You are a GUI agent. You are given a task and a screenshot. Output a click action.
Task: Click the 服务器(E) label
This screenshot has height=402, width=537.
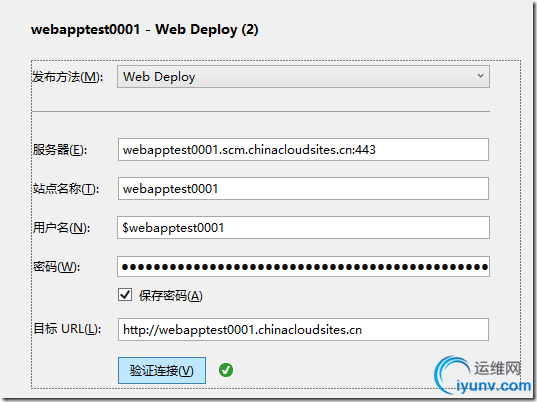click(x=60, y=150)
